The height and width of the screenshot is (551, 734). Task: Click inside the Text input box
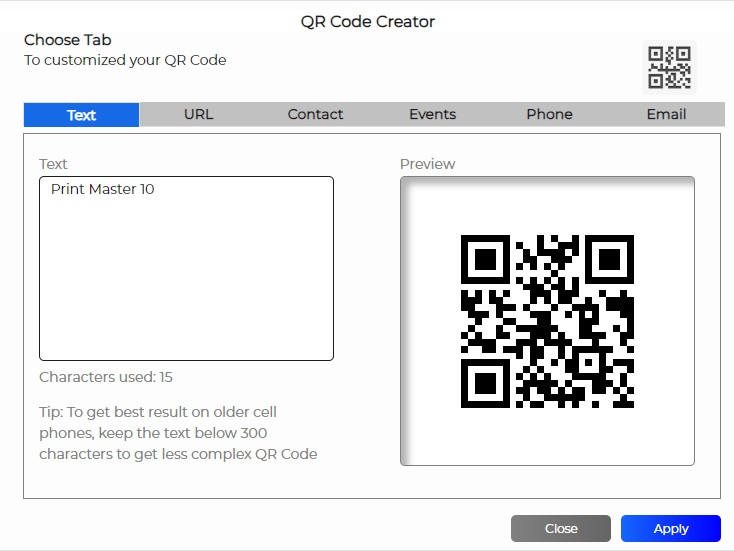coord(186,268)
